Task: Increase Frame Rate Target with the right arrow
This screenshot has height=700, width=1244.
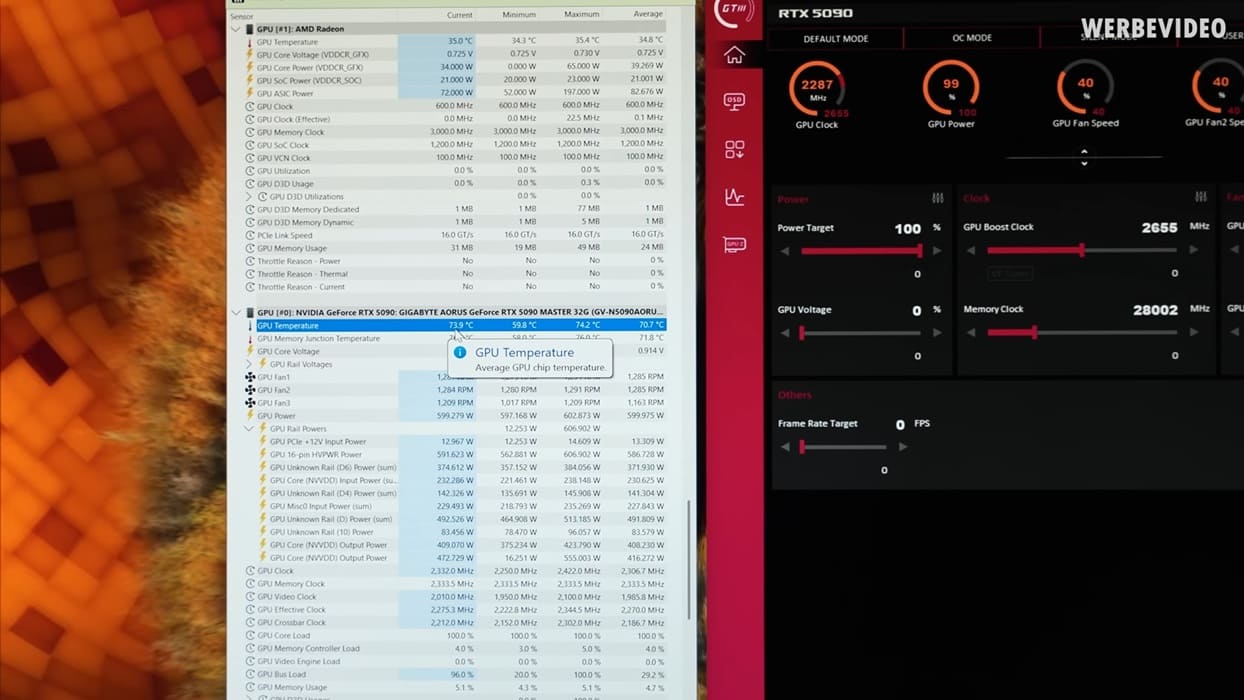Action: (903, 447)
